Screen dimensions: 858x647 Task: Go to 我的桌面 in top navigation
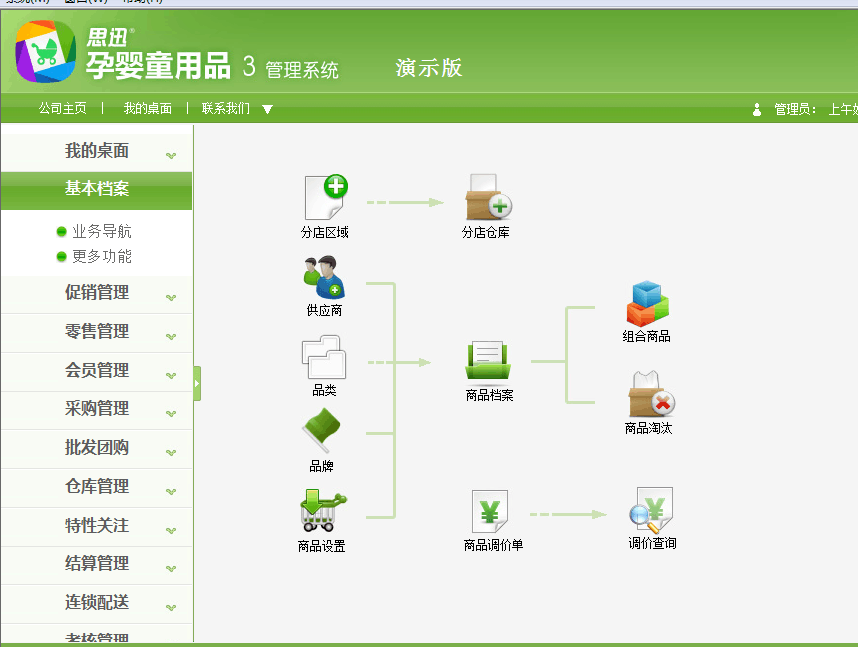point(148,108)
